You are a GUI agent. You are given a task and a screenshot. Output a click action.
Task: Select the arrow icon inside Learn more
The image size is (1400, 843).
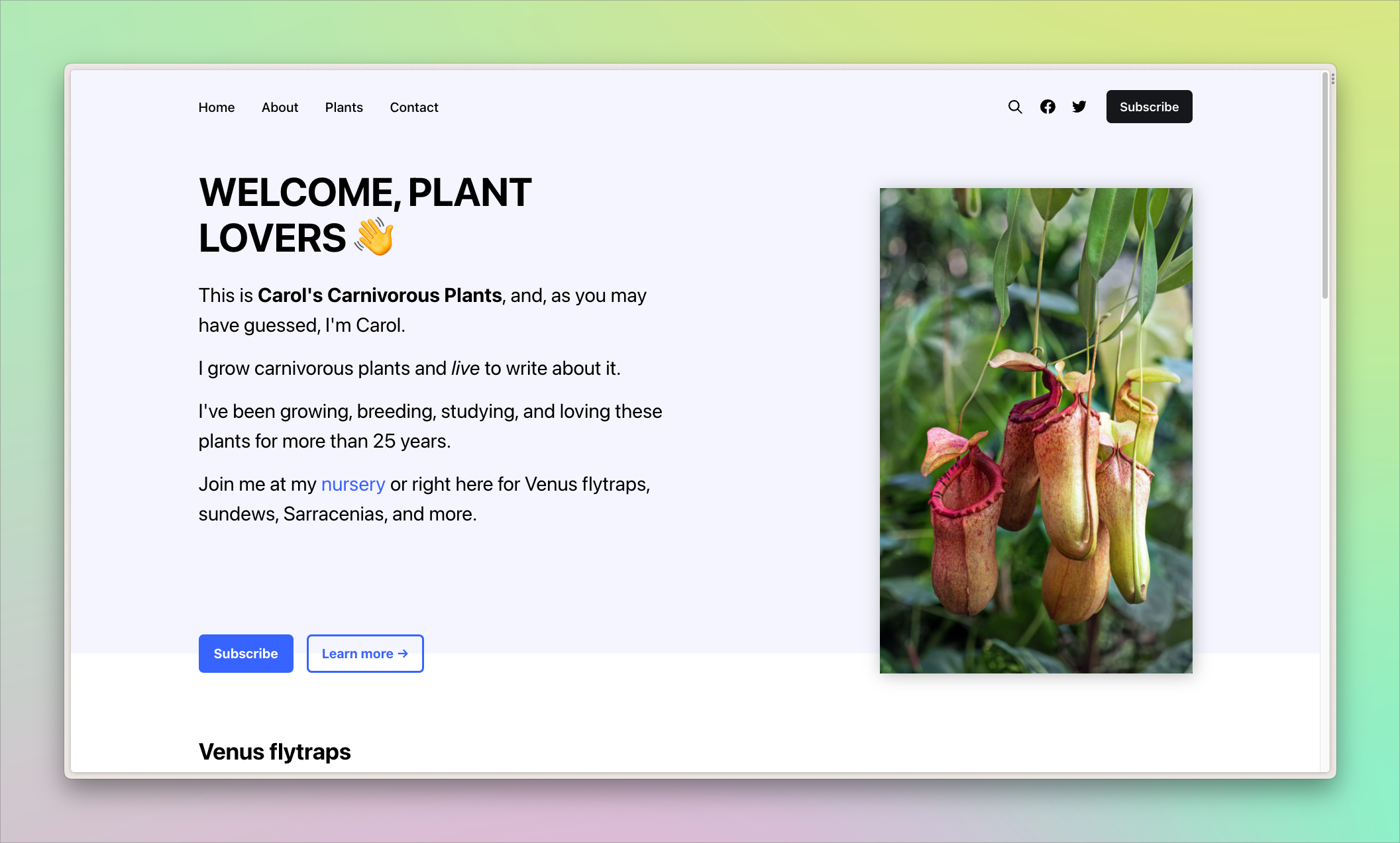[x=403, y=653]
